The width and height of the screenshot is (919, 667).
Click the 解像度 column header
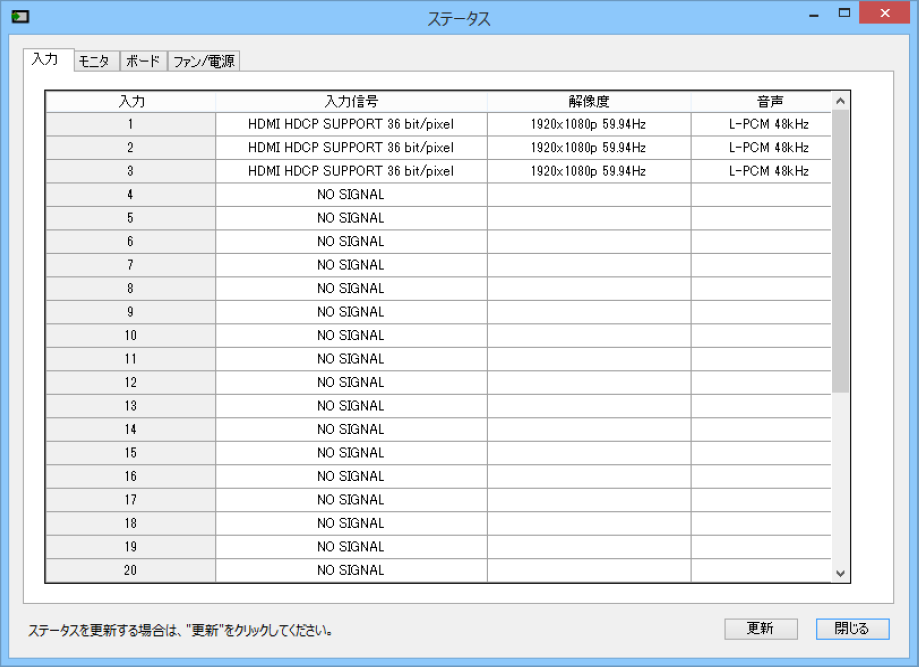pyautogui.click(x=589, y=101)
